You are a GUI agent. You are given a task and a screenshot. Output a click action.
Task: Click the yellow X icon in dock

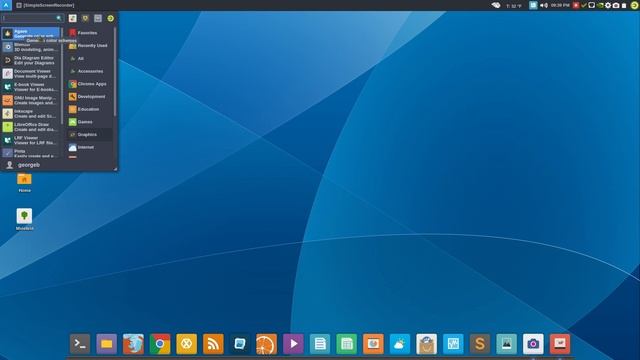(187, 344)
